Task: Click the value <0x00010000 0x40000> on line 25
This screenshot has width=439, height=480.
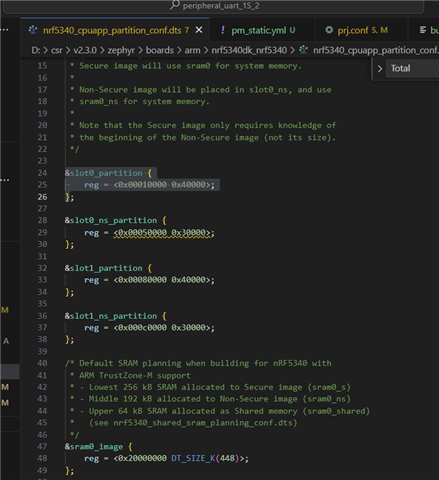Action: pos(162,185)
